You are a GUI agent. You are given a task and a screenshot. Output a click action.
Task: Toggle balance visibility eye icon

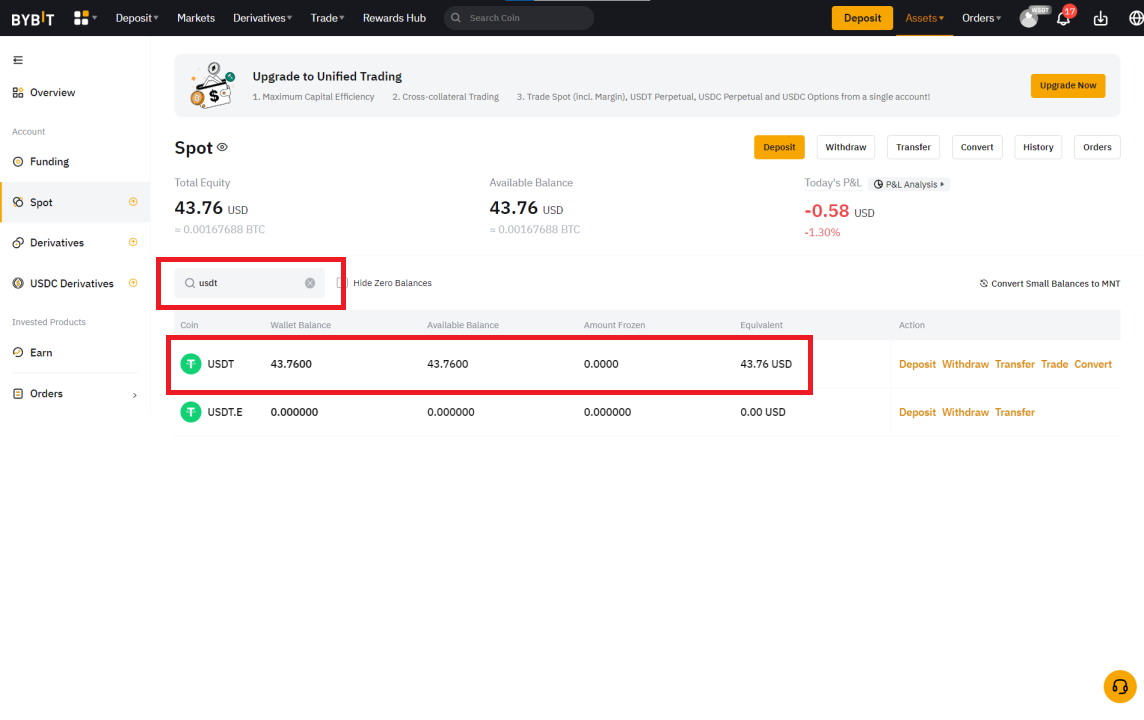tap(223, 147)
